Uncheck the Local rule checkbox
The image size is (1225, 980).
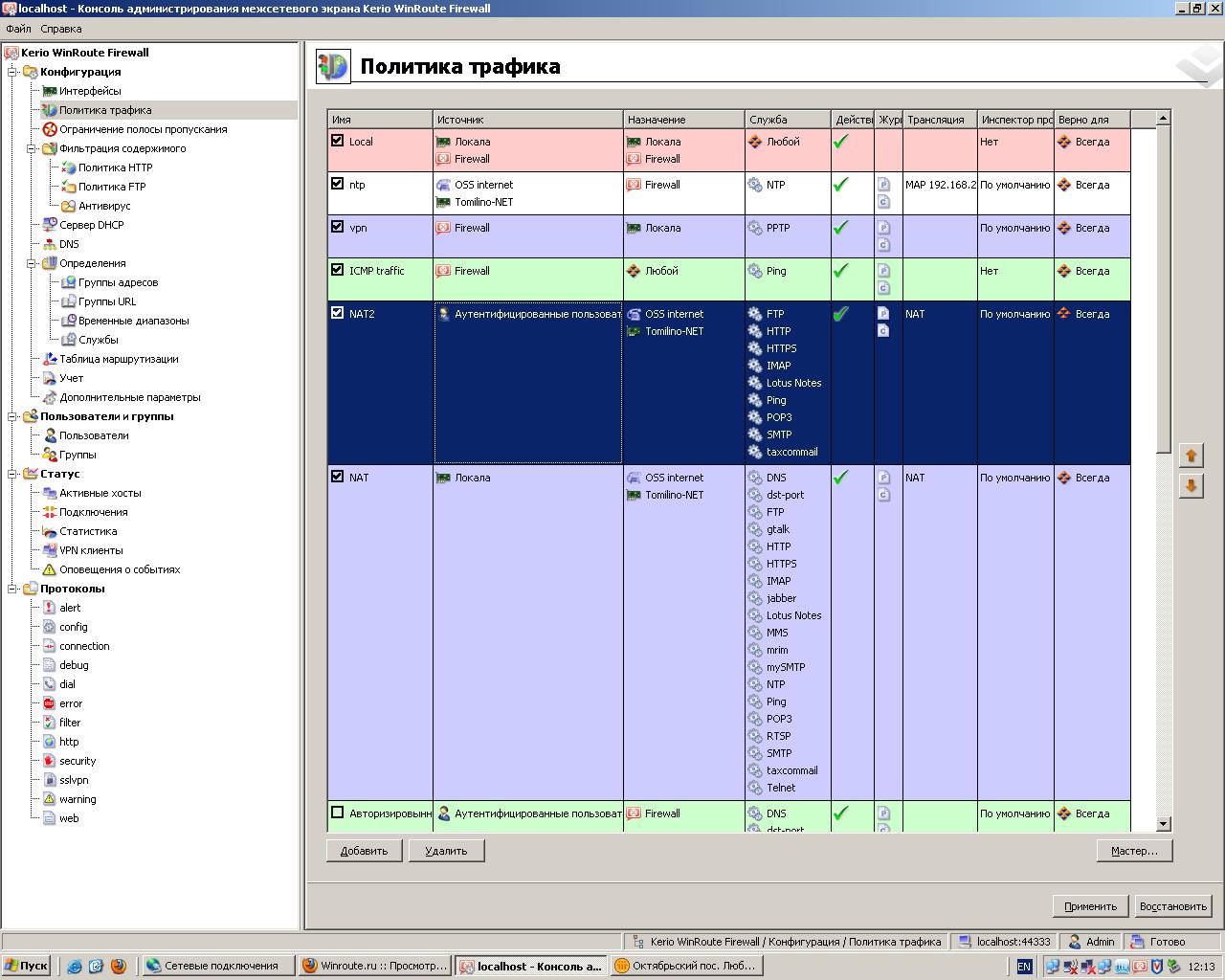tap(337, 141)
